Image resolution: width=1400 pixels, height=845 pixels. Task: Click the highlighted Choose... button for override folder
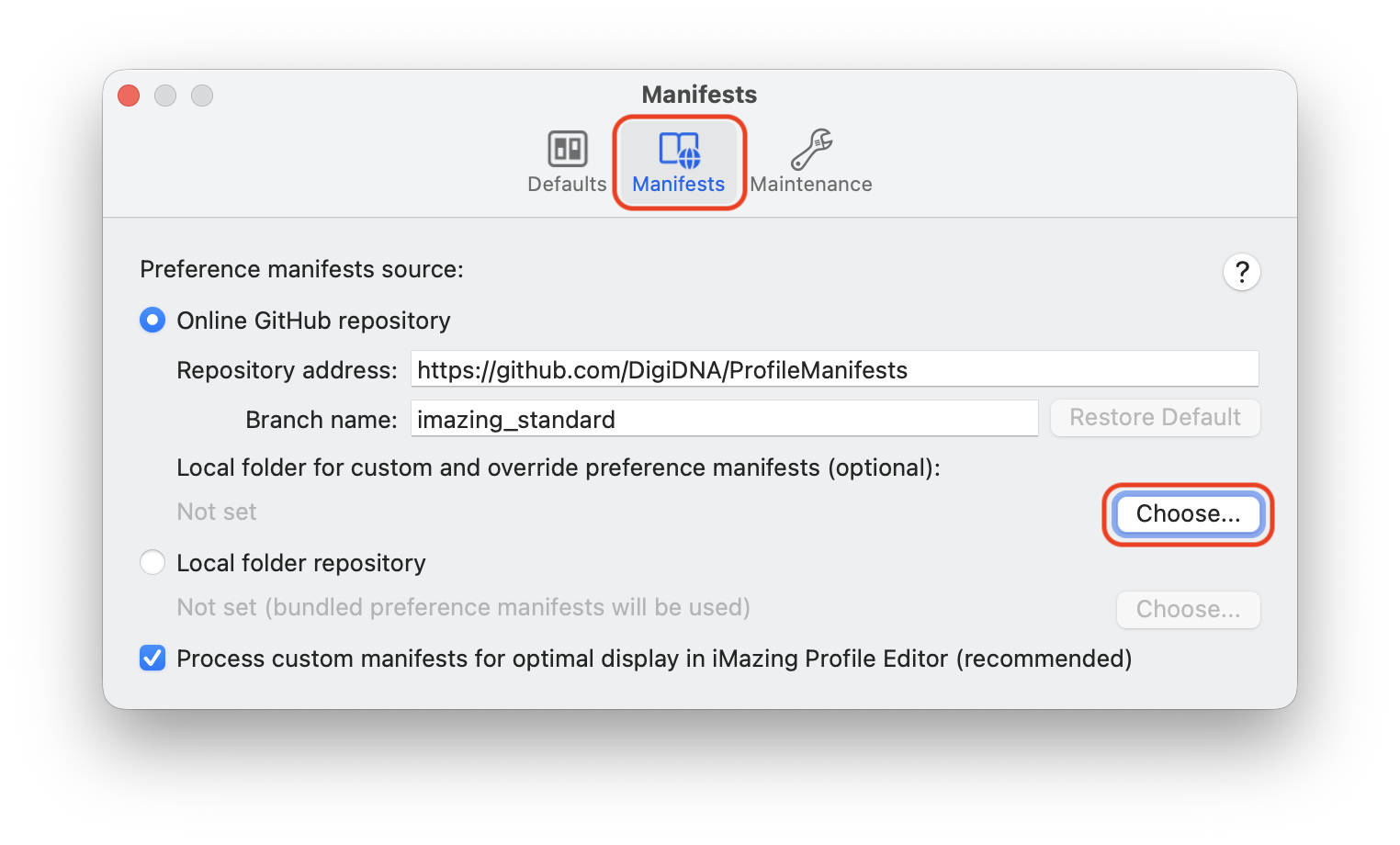[x=1187, y=513]
